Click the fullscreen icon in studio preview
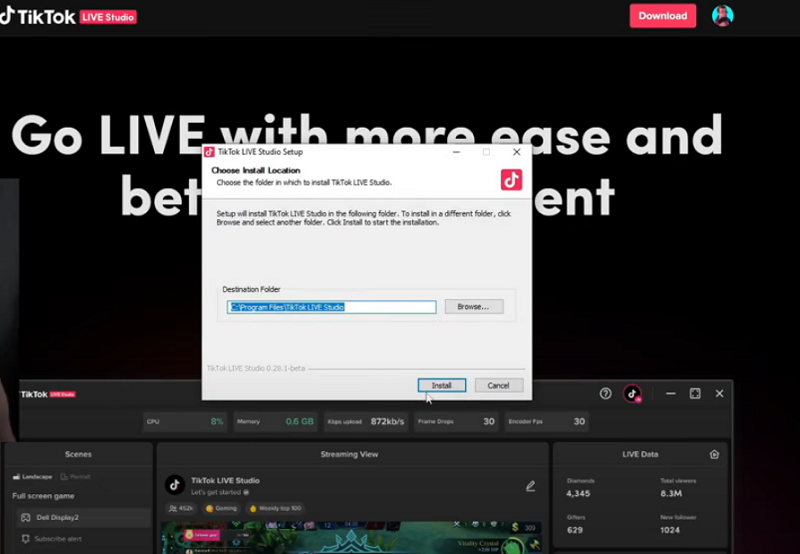 (x=695, y=393)
